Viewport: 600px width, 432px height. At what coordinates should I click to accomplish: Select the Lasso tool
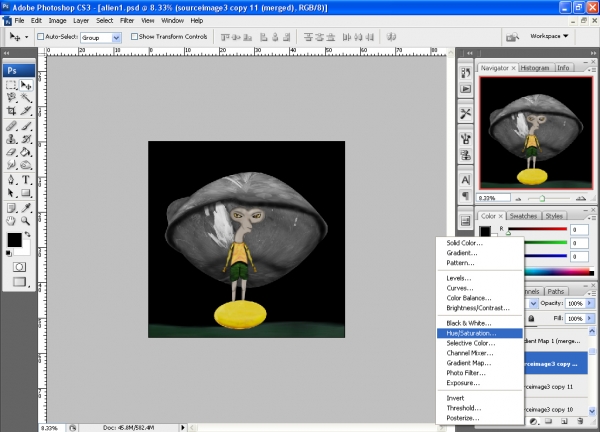point(11,98)
